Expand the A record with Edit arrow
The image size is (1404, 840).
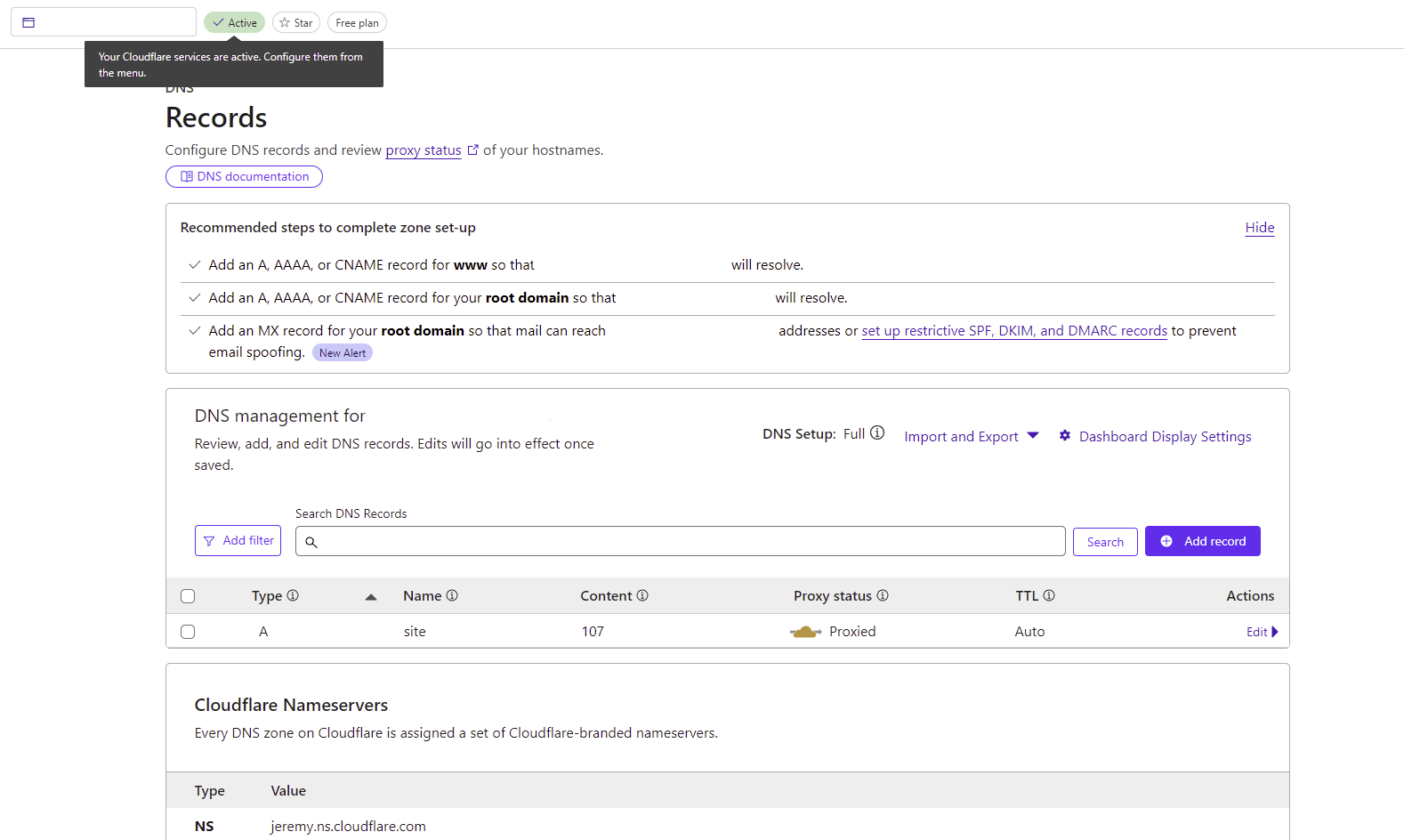1262,632
